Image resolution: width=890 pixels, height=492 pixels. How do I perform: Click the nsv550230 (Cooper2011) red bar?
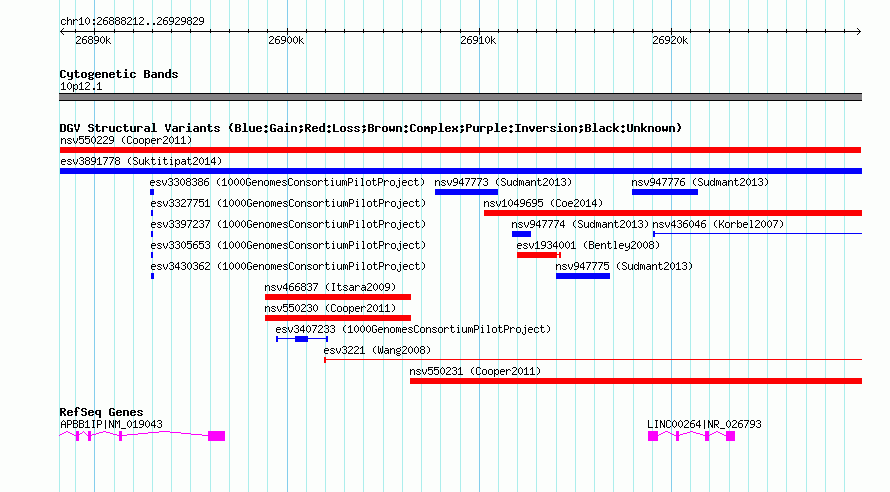(x=338, y=318)
